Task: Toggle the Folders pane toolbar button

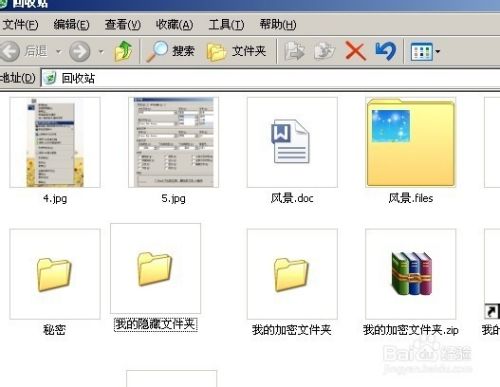Action: [x=236, y=51]
